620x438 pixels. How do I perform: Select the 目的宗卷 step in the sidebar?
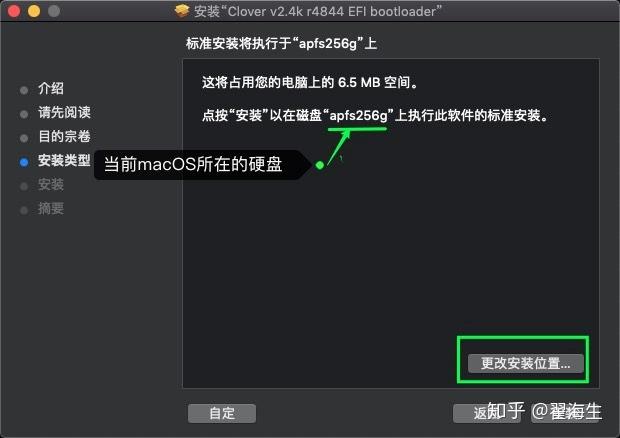[64, 136]
